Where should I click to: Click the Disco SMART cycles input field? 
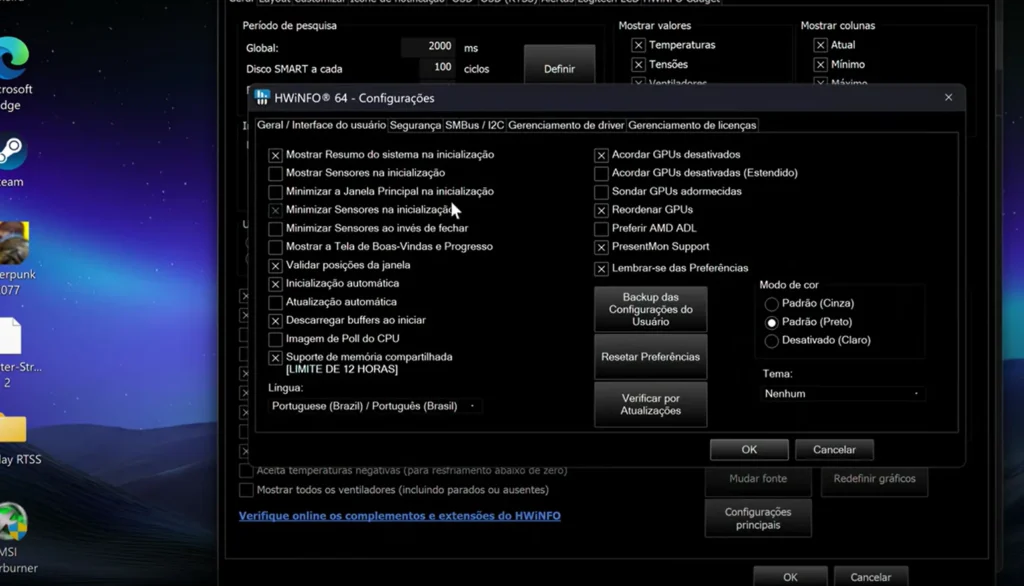click(x=436, y=67)
